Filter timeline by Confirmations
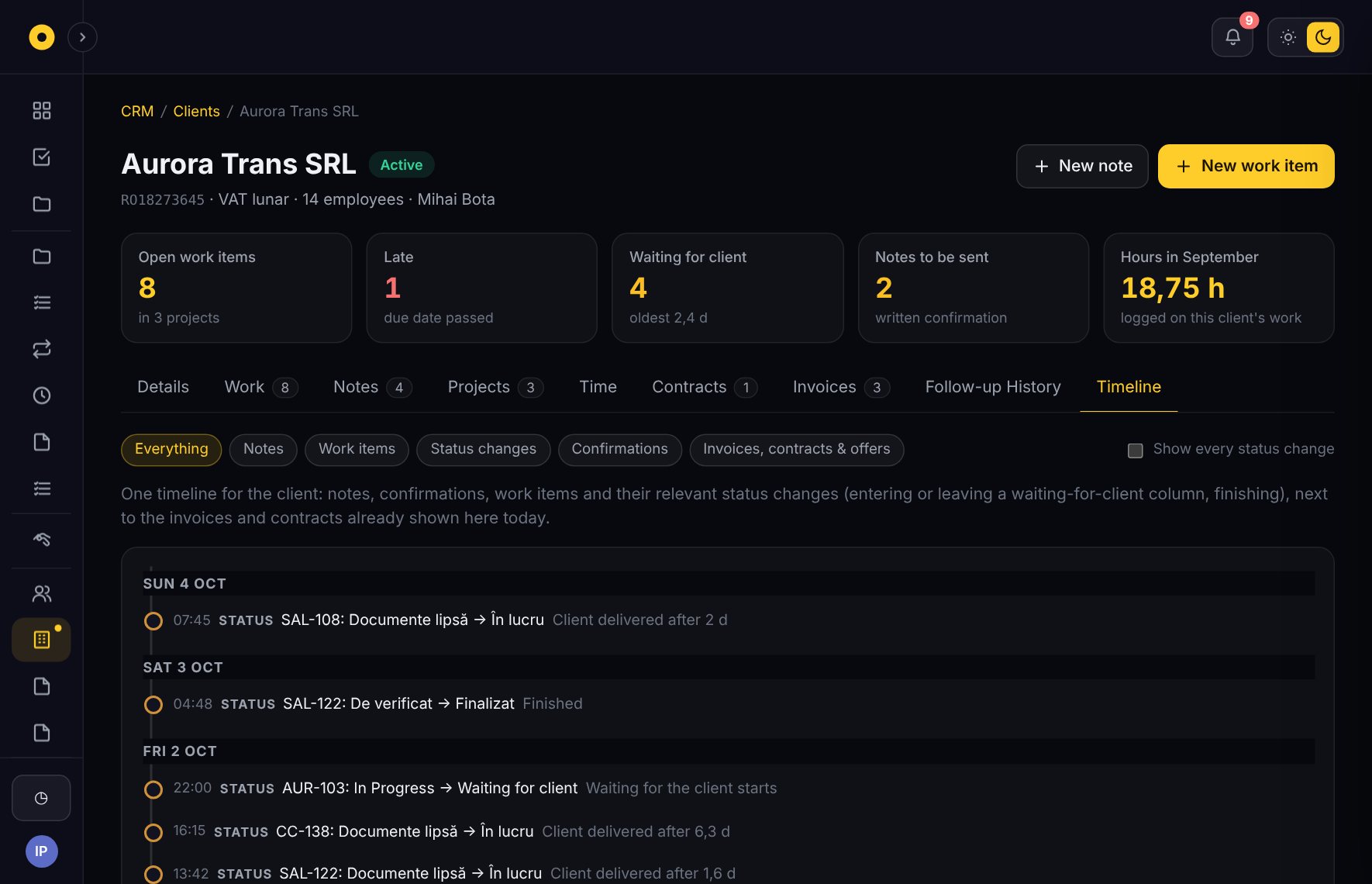Viewport: 1372px width, 884px height. coord(620,450)
